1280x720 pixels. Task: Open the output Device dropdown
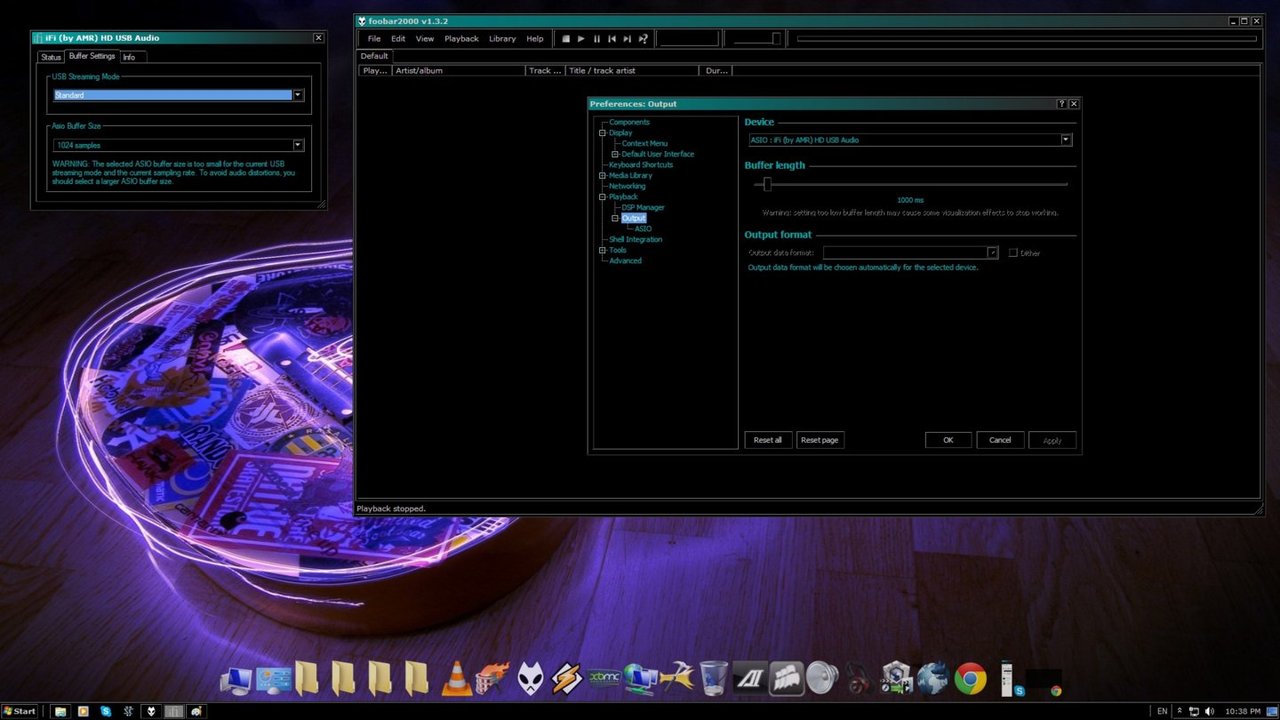[1066, 140]
